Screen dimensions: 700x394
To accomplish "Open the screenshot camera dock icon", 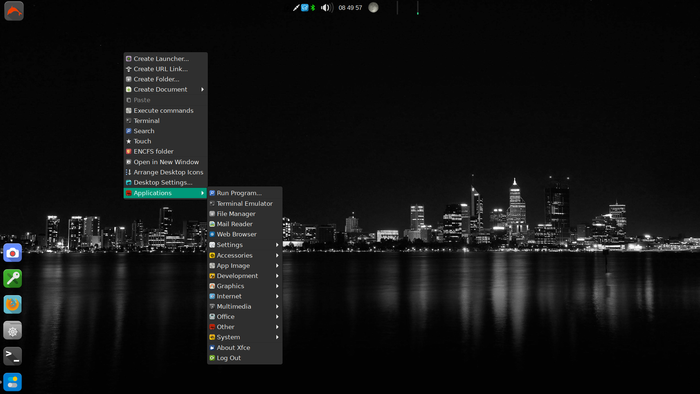I will click(x=12, y=253).
